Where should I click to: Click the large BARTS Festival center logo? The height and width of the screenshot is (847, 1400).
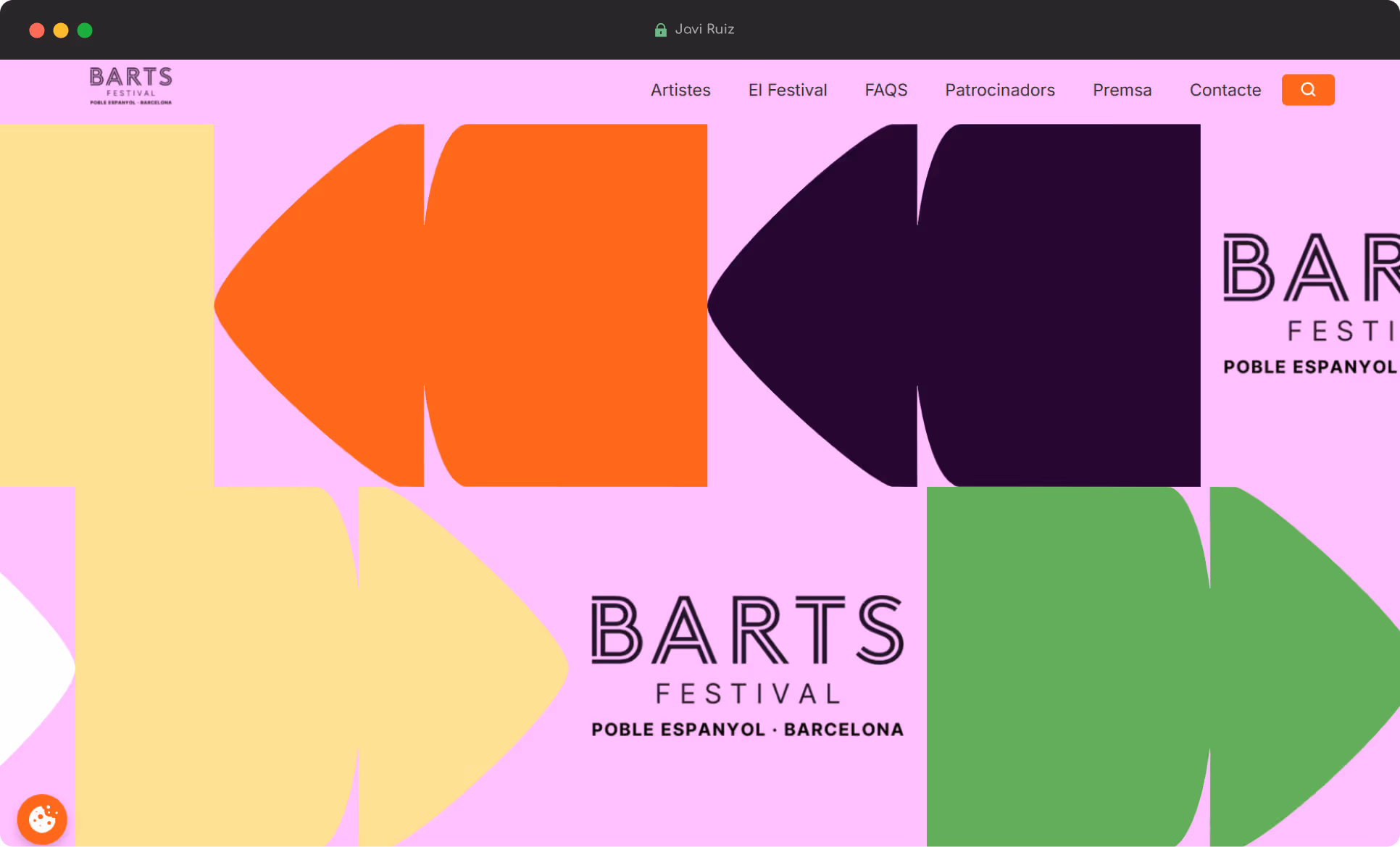pos(747,666)
